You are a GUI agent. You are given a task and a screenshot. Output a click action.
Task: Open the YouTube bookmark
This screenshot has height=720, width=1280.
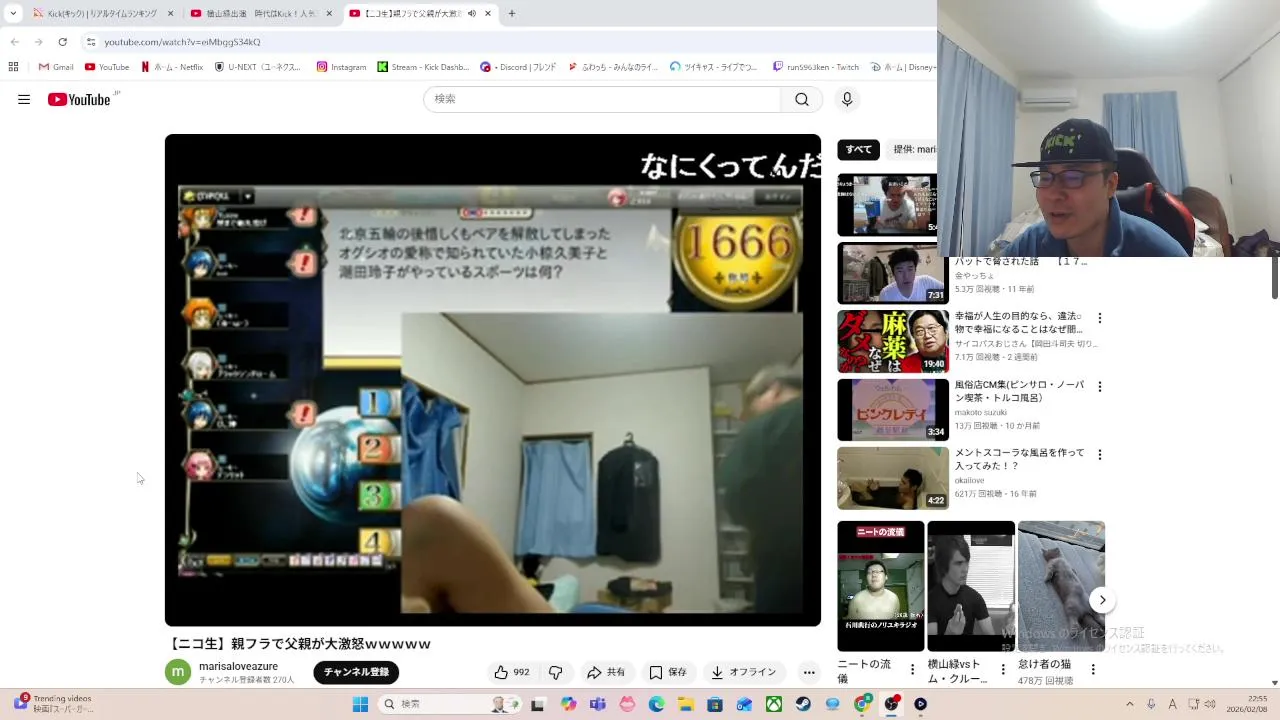pyautogui.click(x=107, y=67)
